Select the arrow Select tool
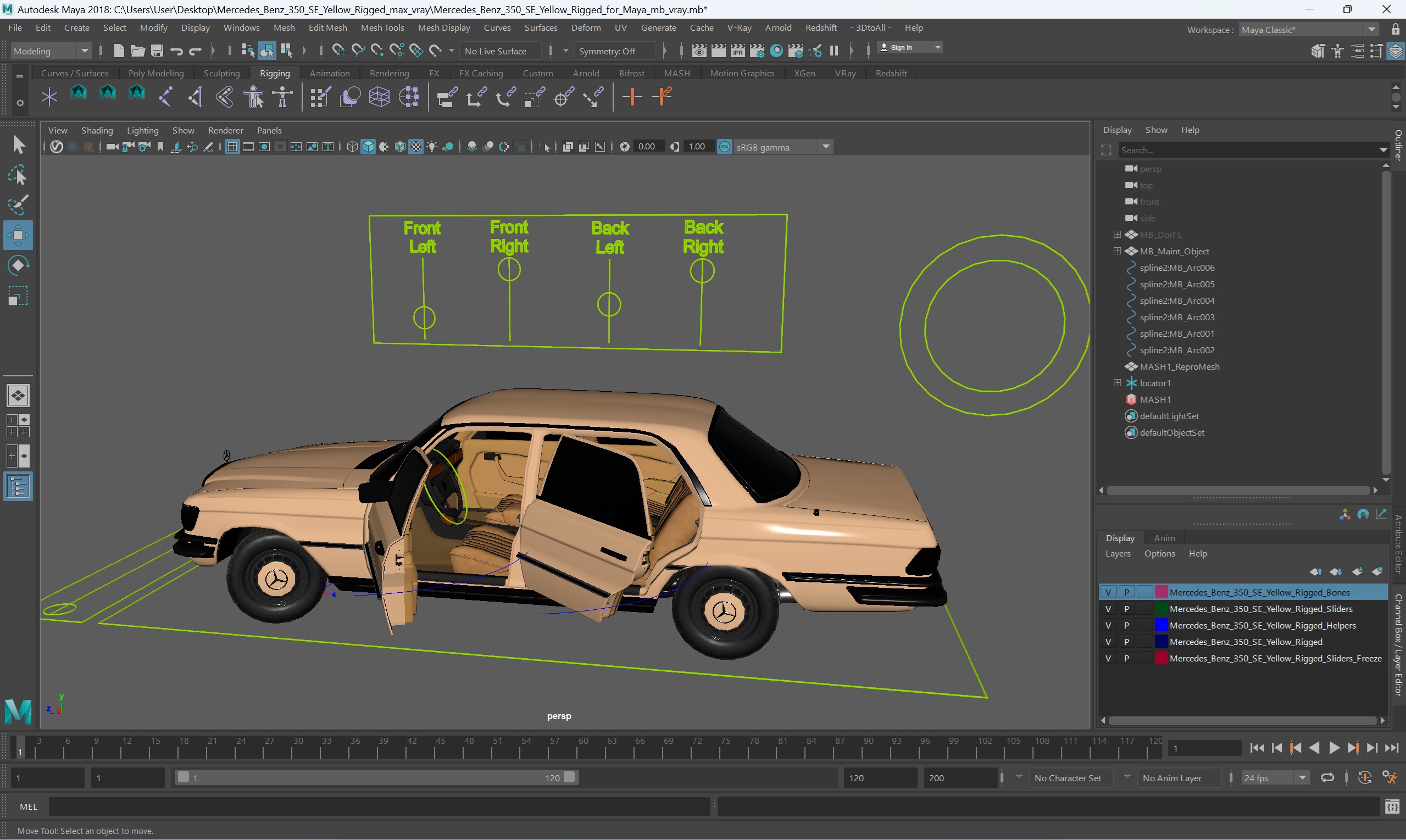1406x840 pixels. tap(18, 145)
